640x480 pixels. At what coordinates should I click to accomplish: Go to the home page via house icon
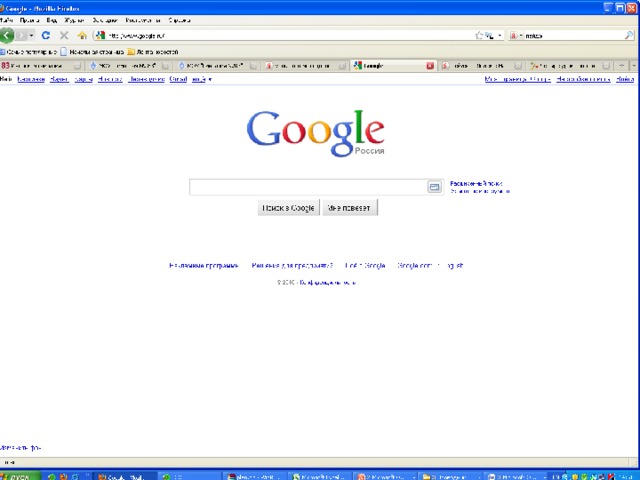click(82, 36)
